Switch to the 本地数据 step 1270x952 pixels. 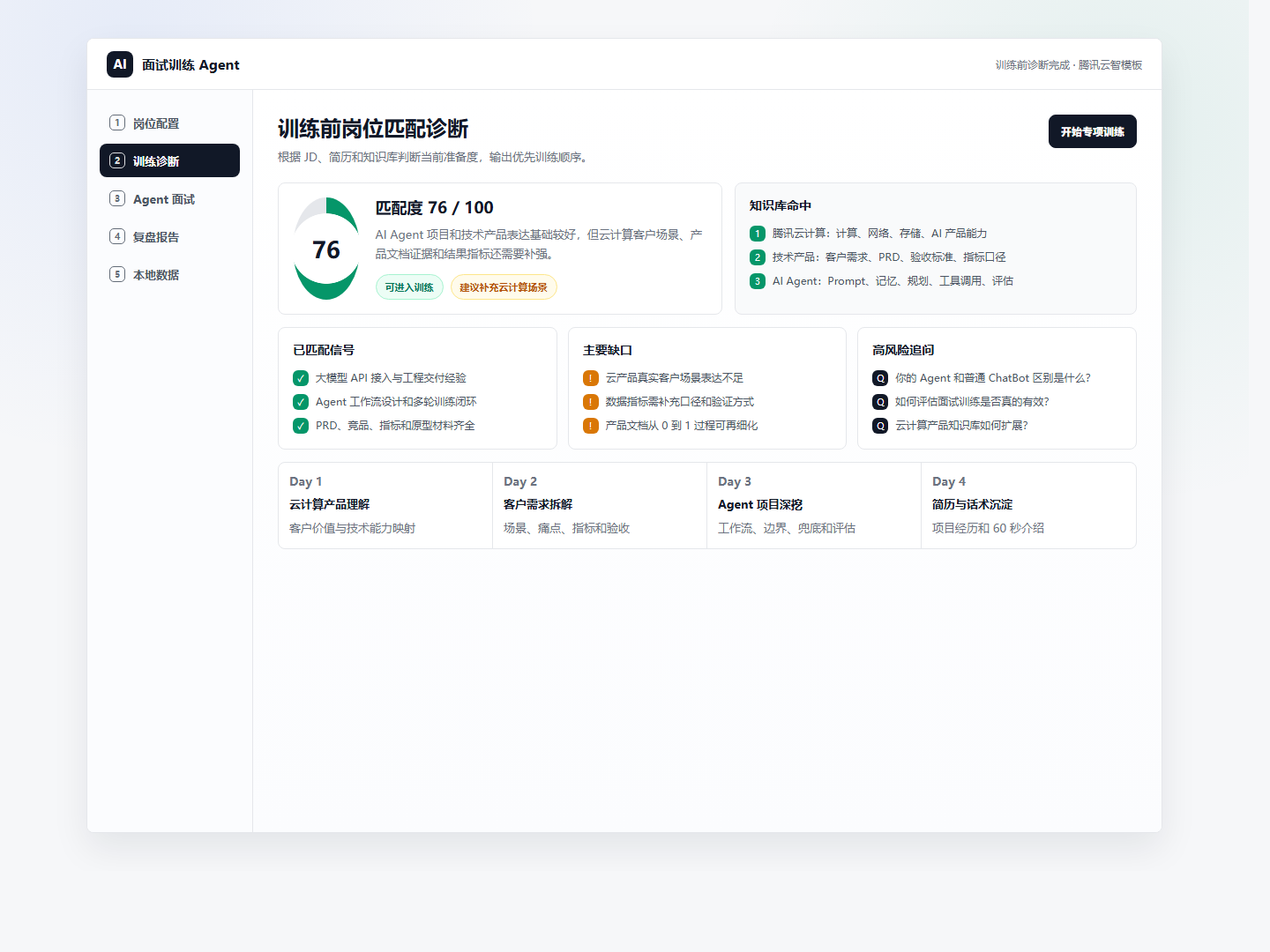pyautogui.click(x=169, y=274)
